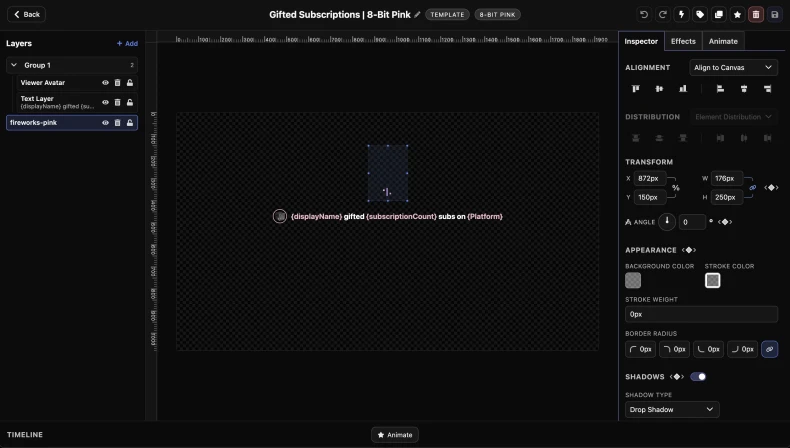Click the width W field

point(727,178)
